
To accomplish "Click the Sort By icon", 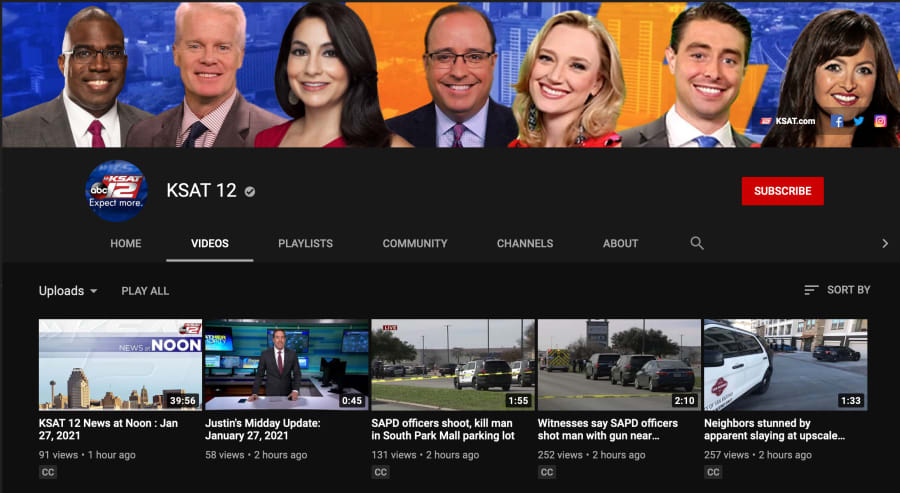I will (811, 290).
